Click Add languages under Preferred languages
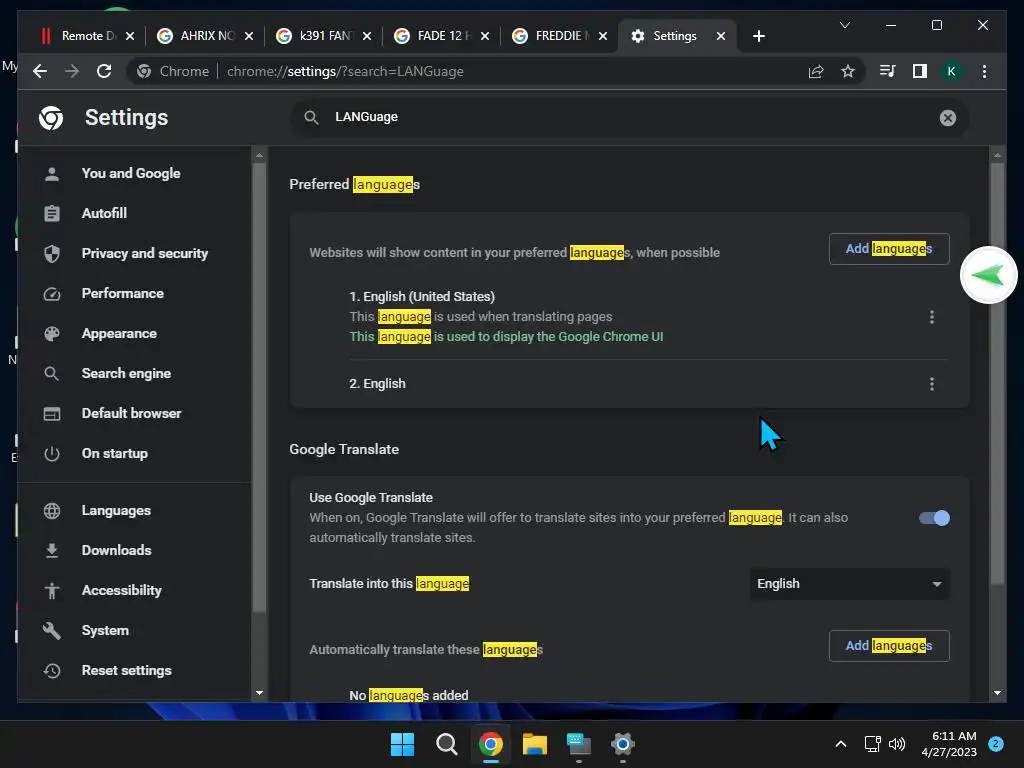The height and width of the screenshot is (768, 1024). [889, 249]
